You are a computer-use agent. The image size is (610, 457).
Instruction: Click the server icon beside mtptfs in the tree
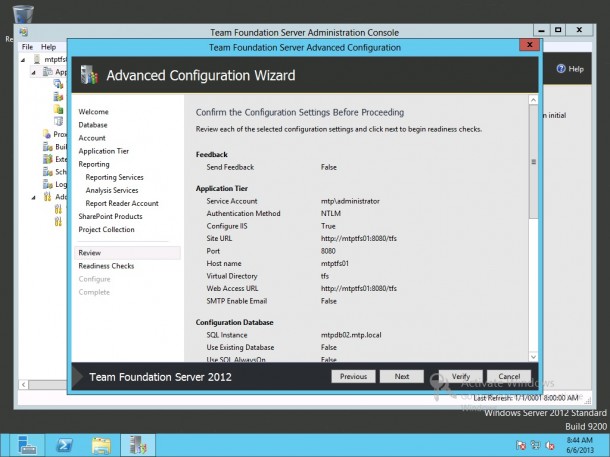(37, 59)
